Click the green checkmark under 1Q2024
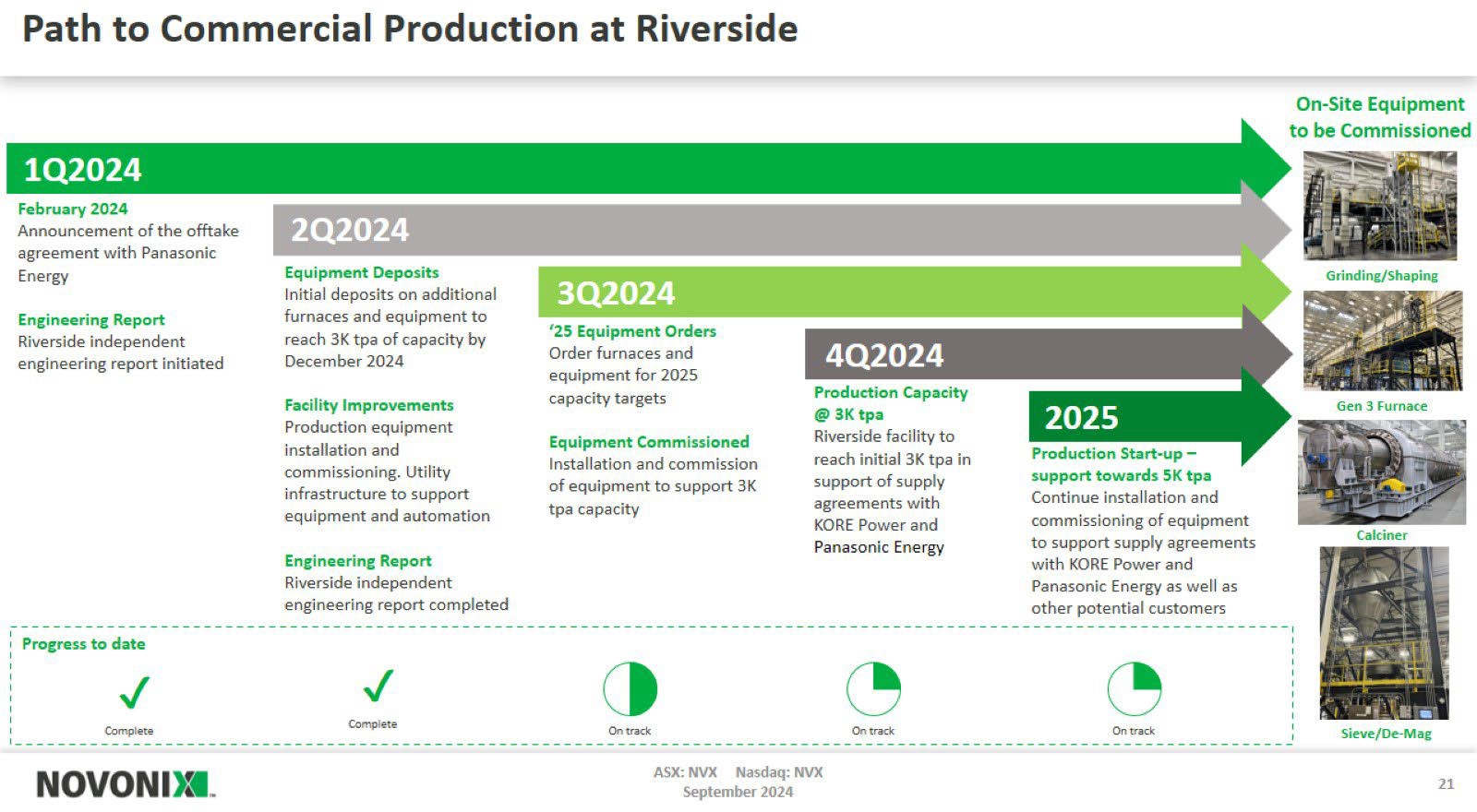 (134, 691)
